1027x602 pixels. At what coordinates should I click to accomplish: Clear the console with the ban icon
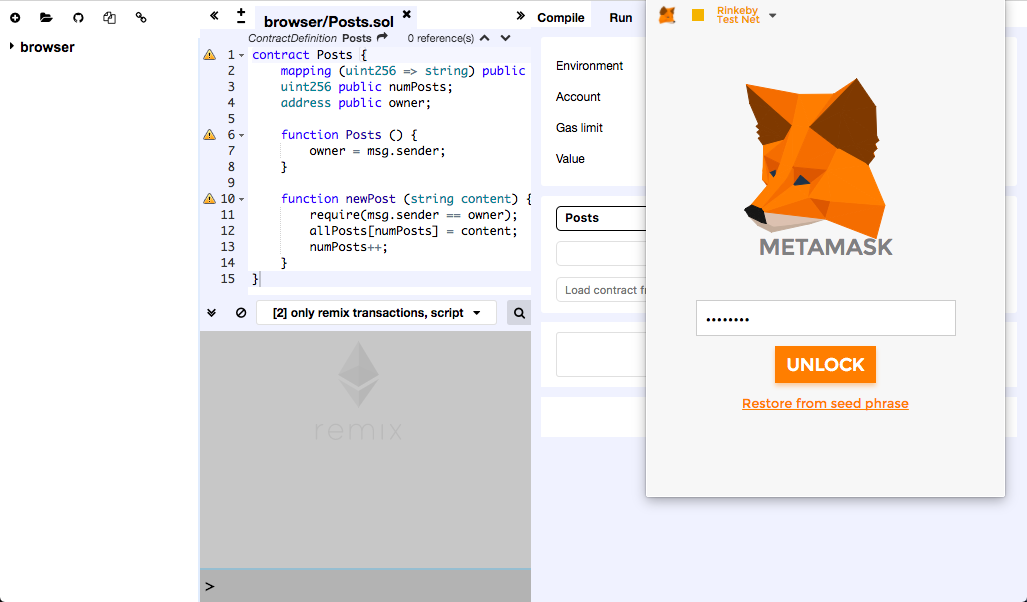(x=241, y=313)
